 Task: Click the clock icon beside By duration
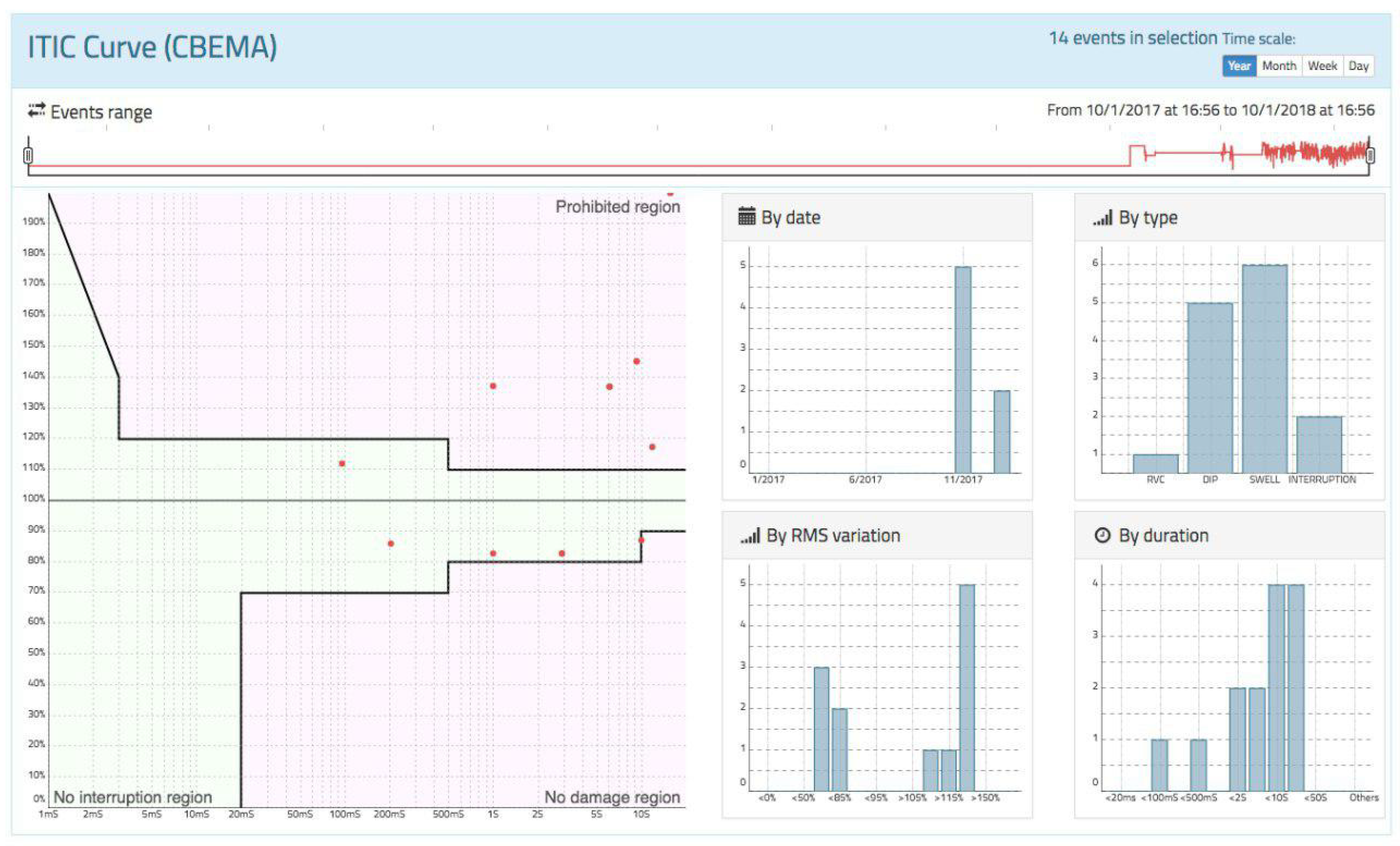(x=1102, y=535)
